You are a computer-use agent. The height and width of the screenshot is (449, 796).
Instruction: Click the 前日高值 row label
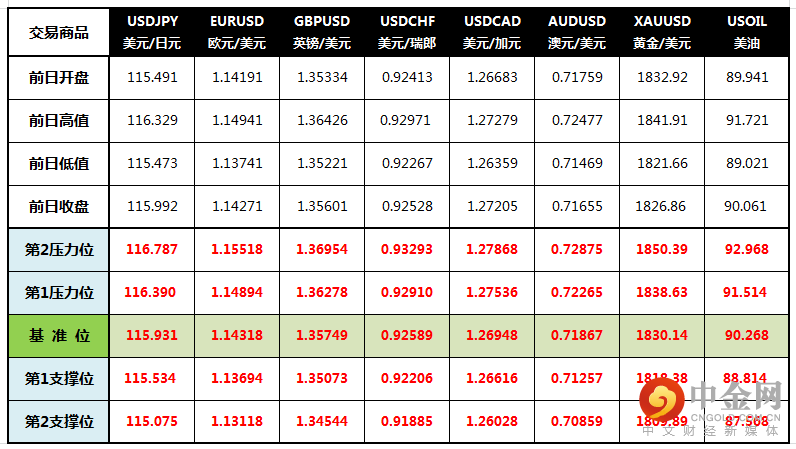[58, 120]
